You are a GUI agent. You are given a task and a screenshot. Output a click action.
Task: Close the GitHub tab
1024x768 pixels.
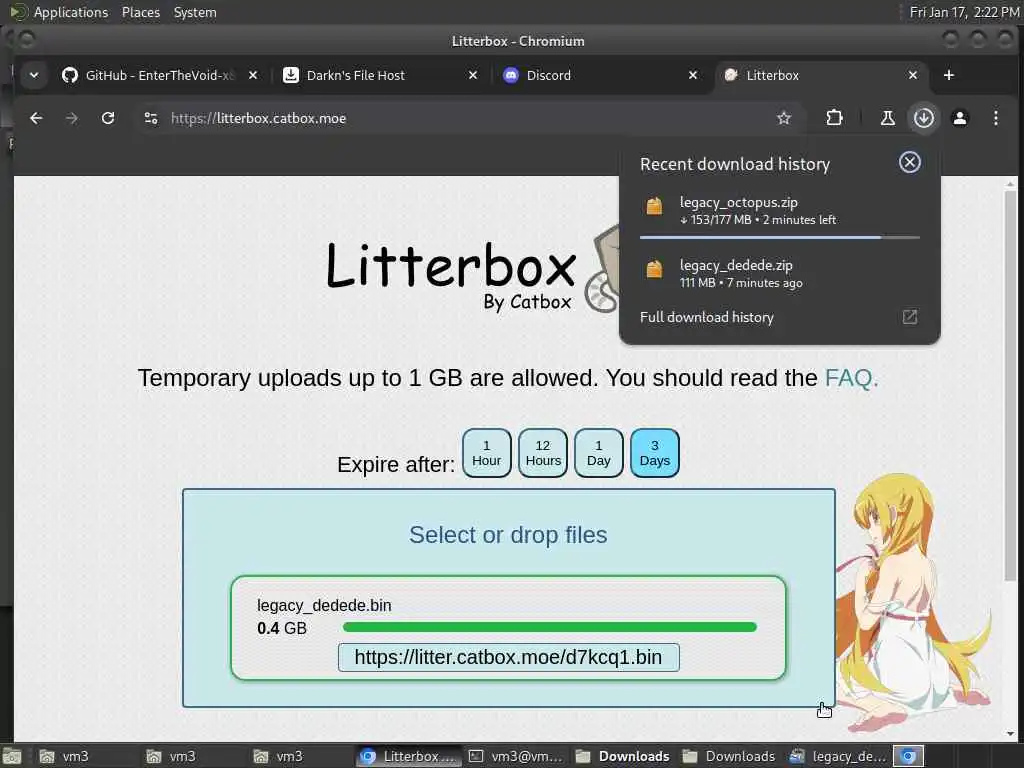tap(253, 75)
